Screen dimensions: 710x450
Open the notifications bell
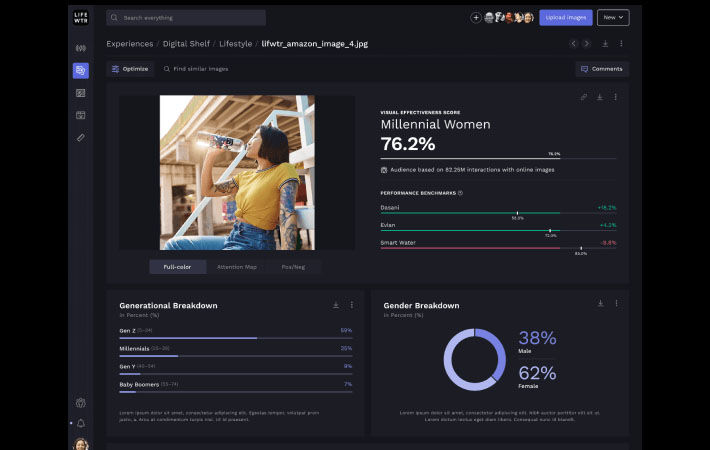pos(81,423)
